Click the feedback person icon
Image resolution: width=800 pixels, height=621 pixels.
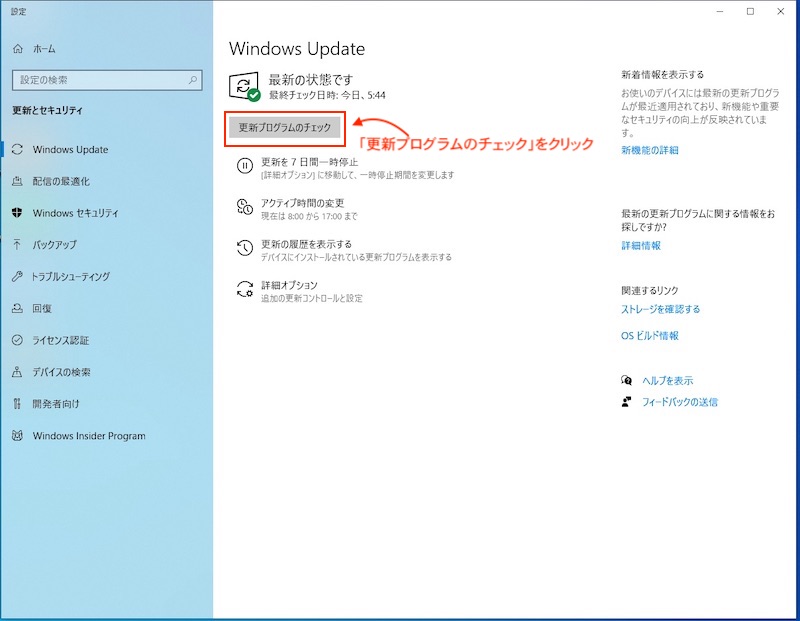point(627,402)
